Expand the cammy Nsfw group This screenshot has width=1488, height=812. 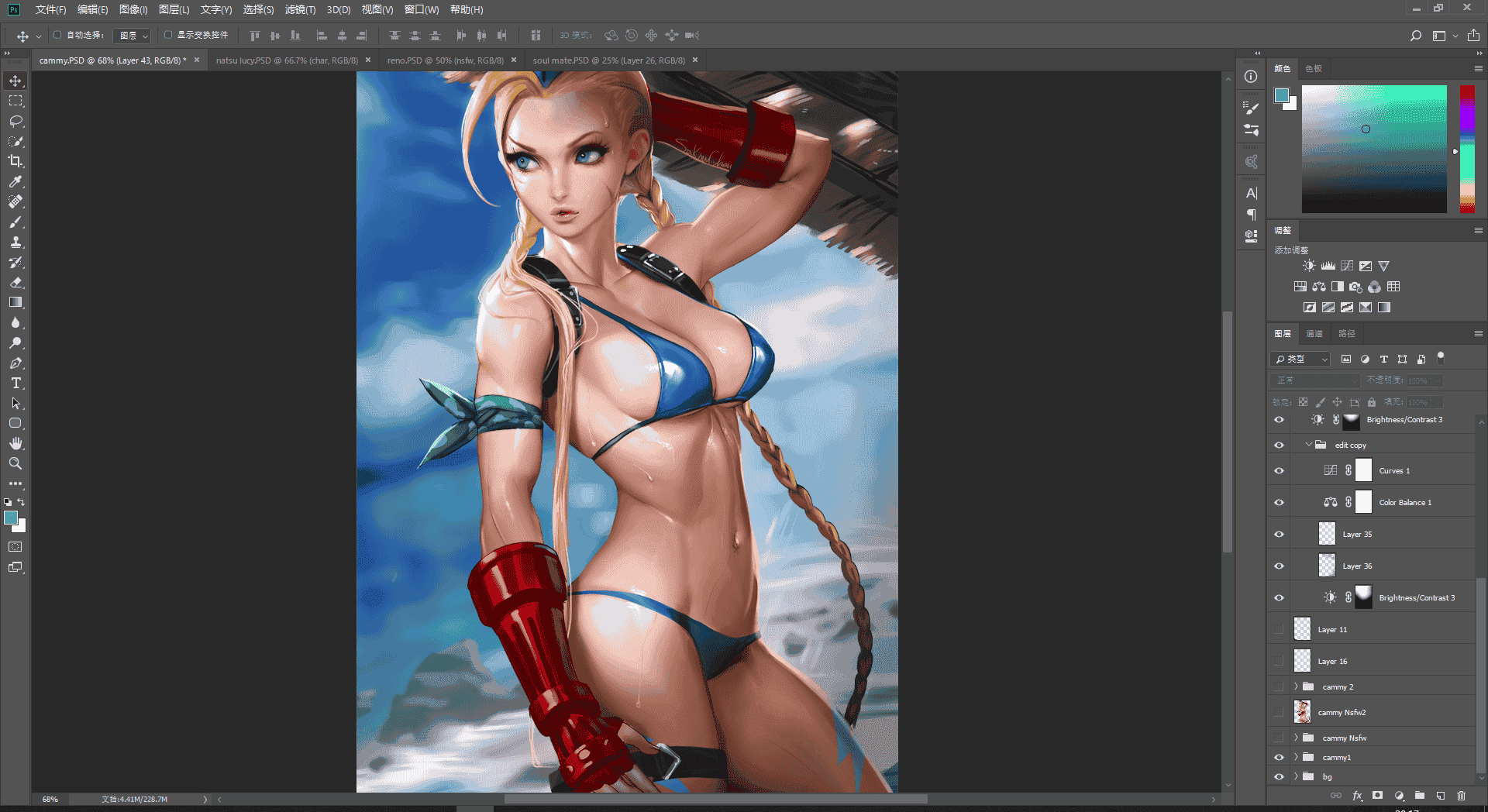point(1296,738)
